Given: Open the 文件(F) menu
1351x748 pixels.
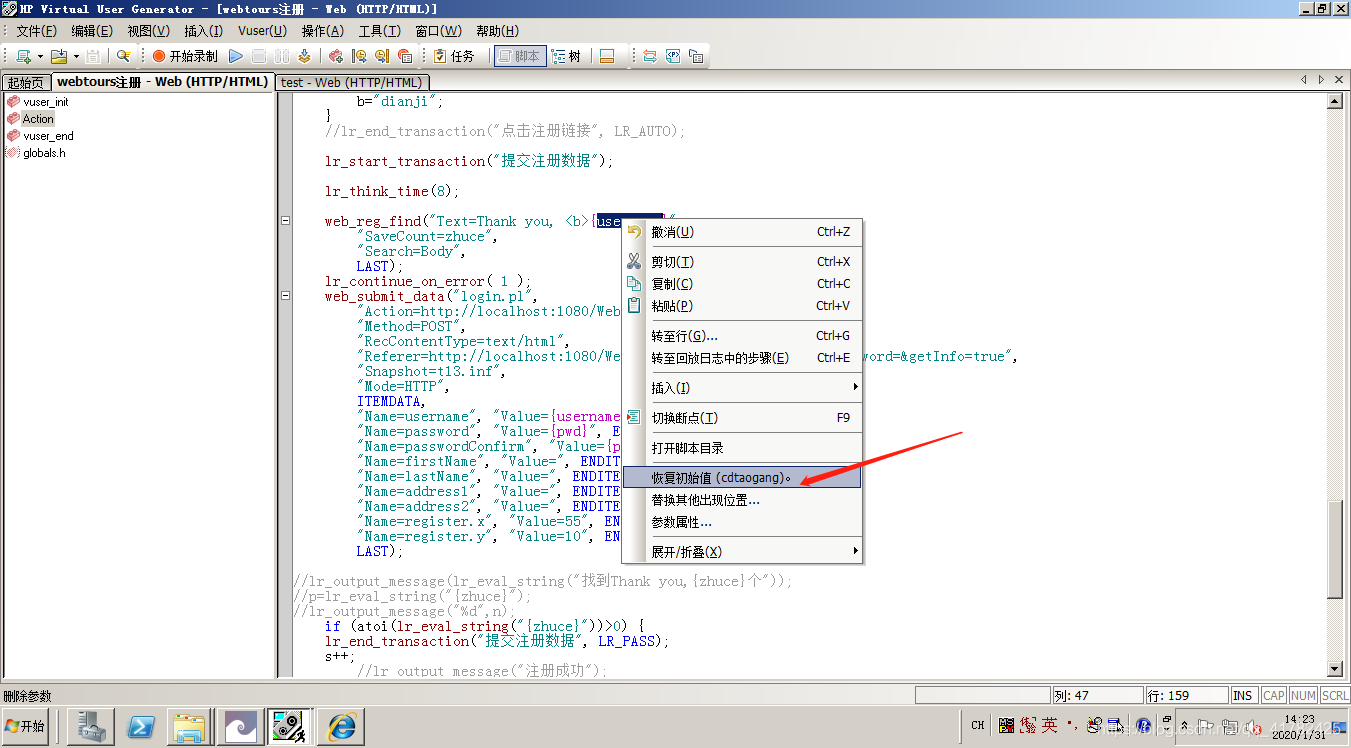Looking at the screenshot, I should click(x=36, y=31).
